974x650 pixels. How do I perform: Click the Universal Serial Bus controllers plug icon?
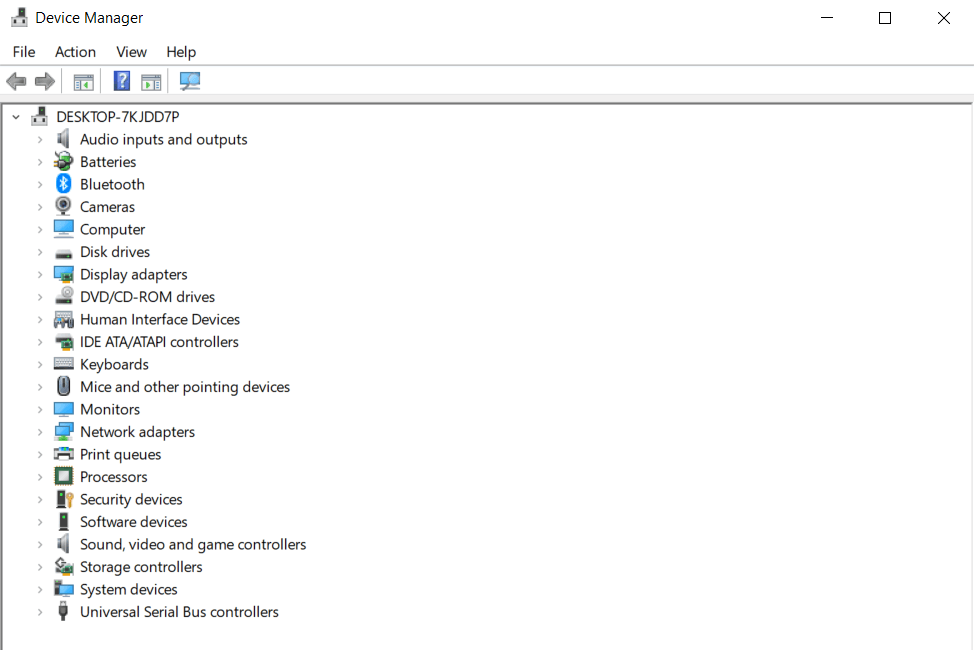(x=63, y=611)
